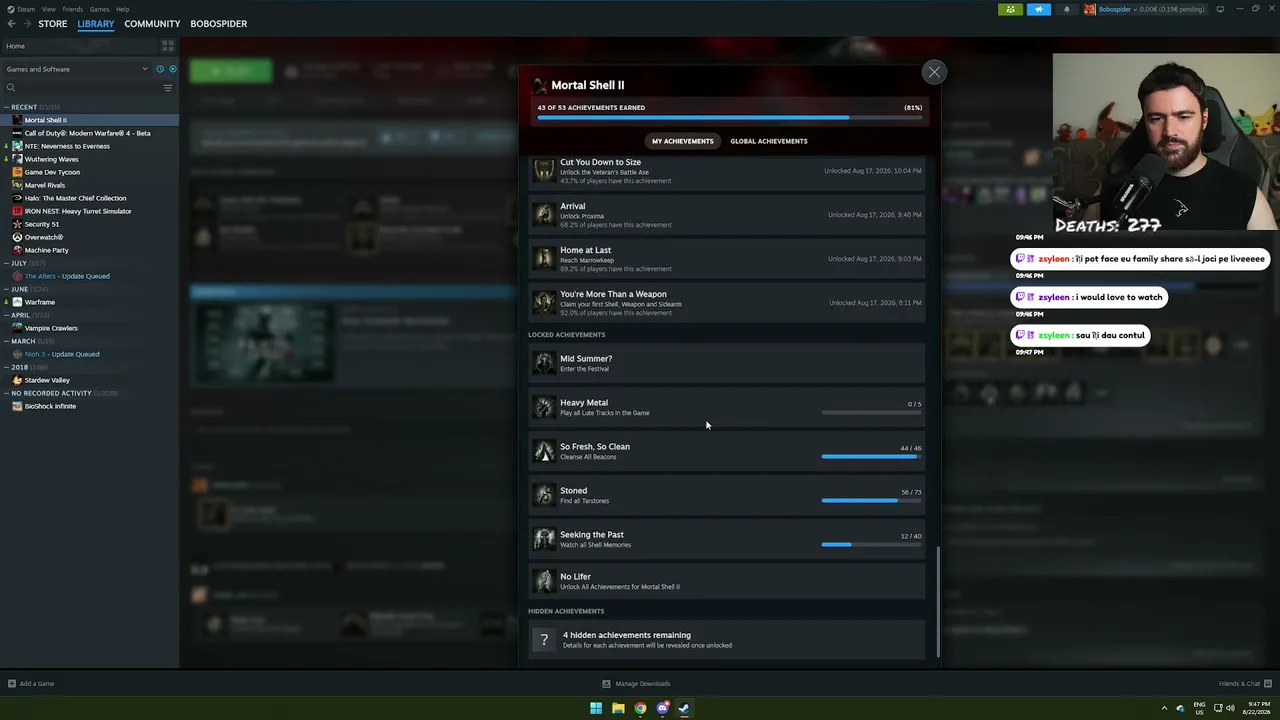Click the No Lifer achievement icon

pyautogui.click(x=544, y=581)
